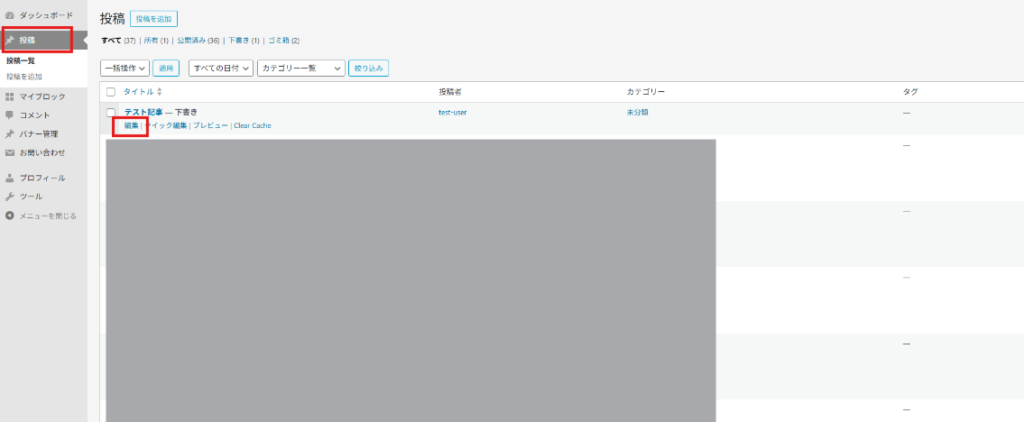Click the Clear Cache row action link

click(252, 126)
